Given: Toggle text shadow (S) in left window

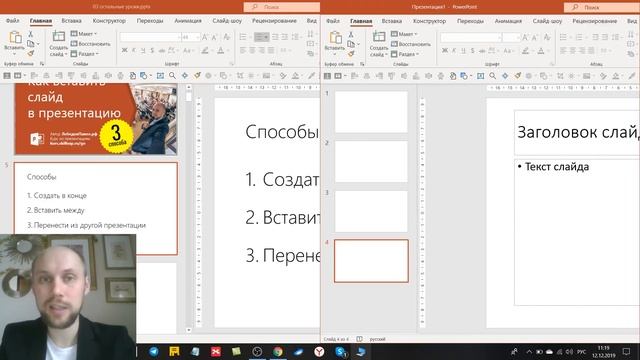Looking at the screenshot, I should click(x=152, y=51).
